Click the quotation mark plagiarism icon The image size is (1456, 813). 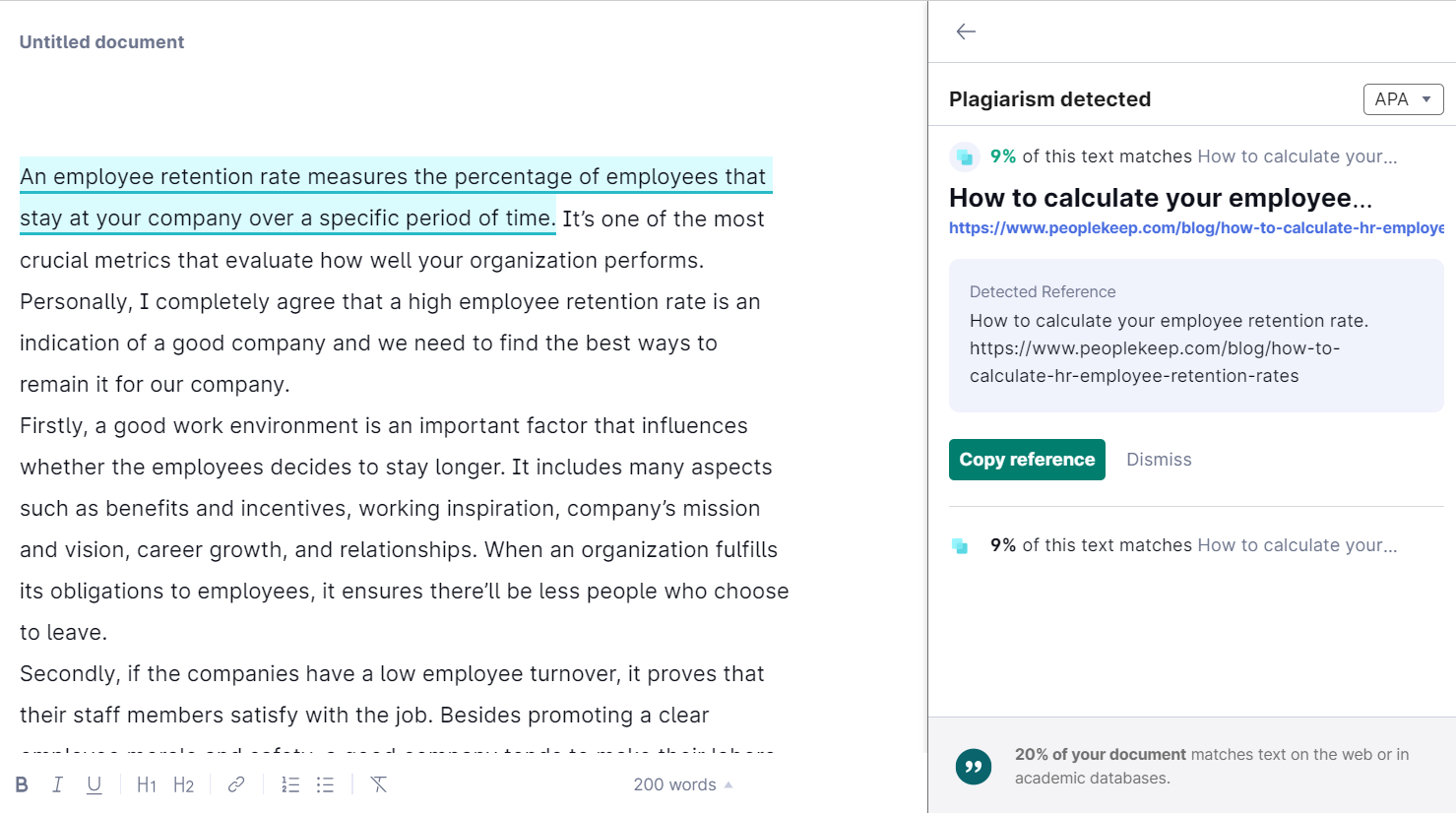click(974, 766)
